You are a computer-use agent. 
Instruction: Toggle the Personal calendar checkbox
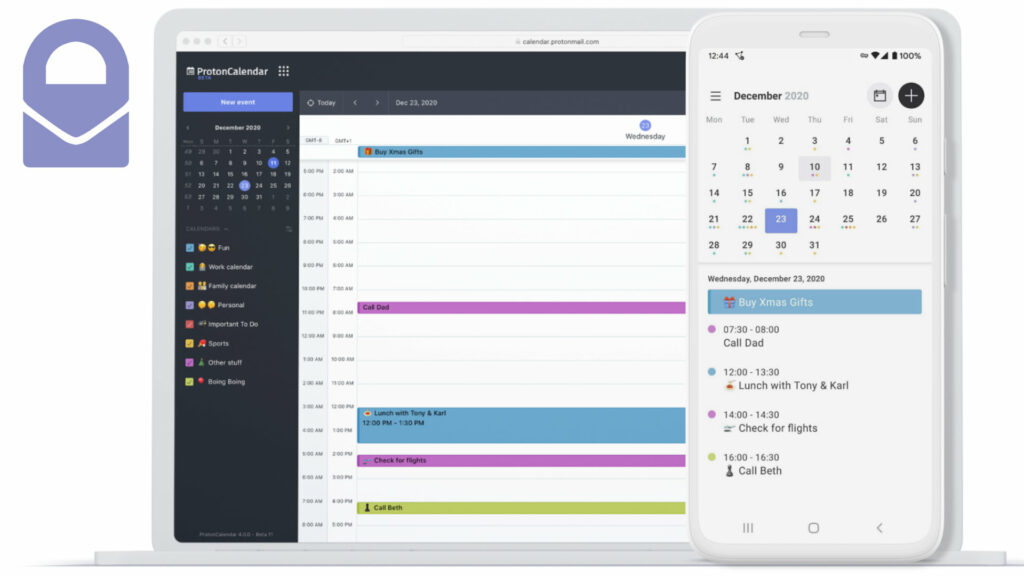[x=189, y=305]
